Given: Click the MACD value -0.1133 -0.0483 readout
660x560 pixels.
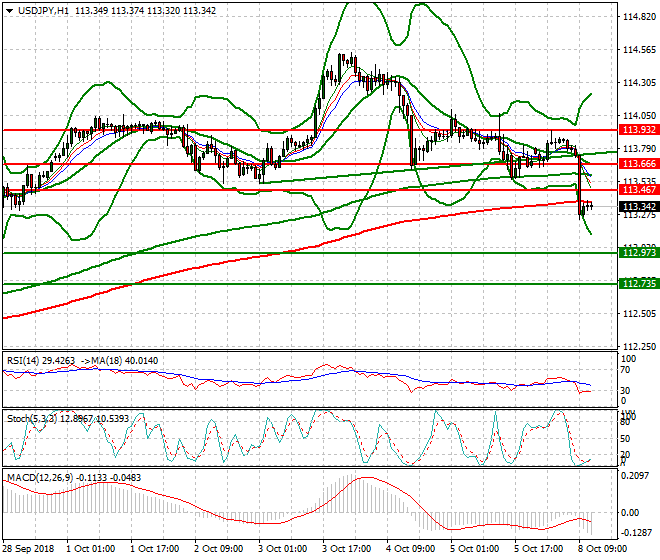Looking at the screenshot, I should 109,478.
